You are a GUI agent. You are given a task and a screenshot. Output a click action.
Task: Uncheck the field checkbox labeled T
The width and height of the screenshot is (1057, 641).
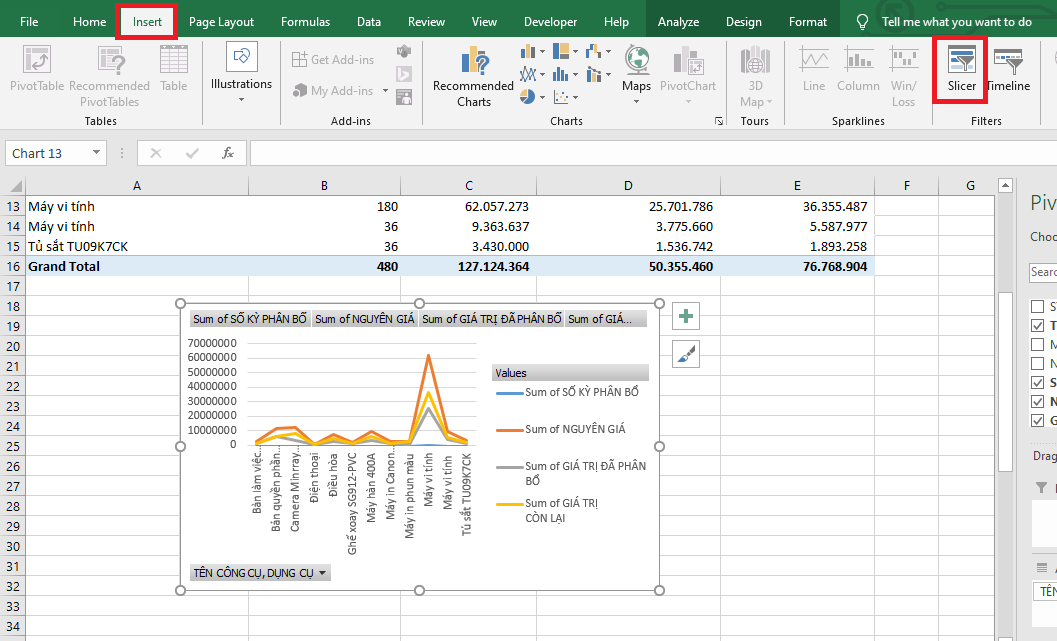[1036, 326]
